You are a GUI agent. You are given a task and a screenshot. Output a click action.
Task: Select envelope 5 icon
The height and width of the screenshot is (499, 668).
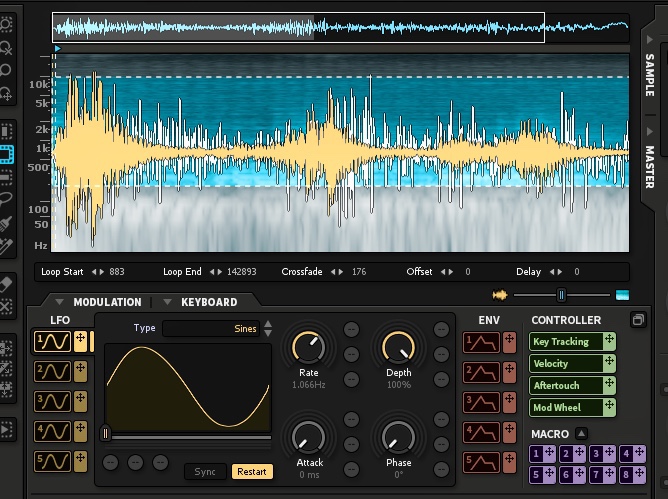tap(481, 462)
